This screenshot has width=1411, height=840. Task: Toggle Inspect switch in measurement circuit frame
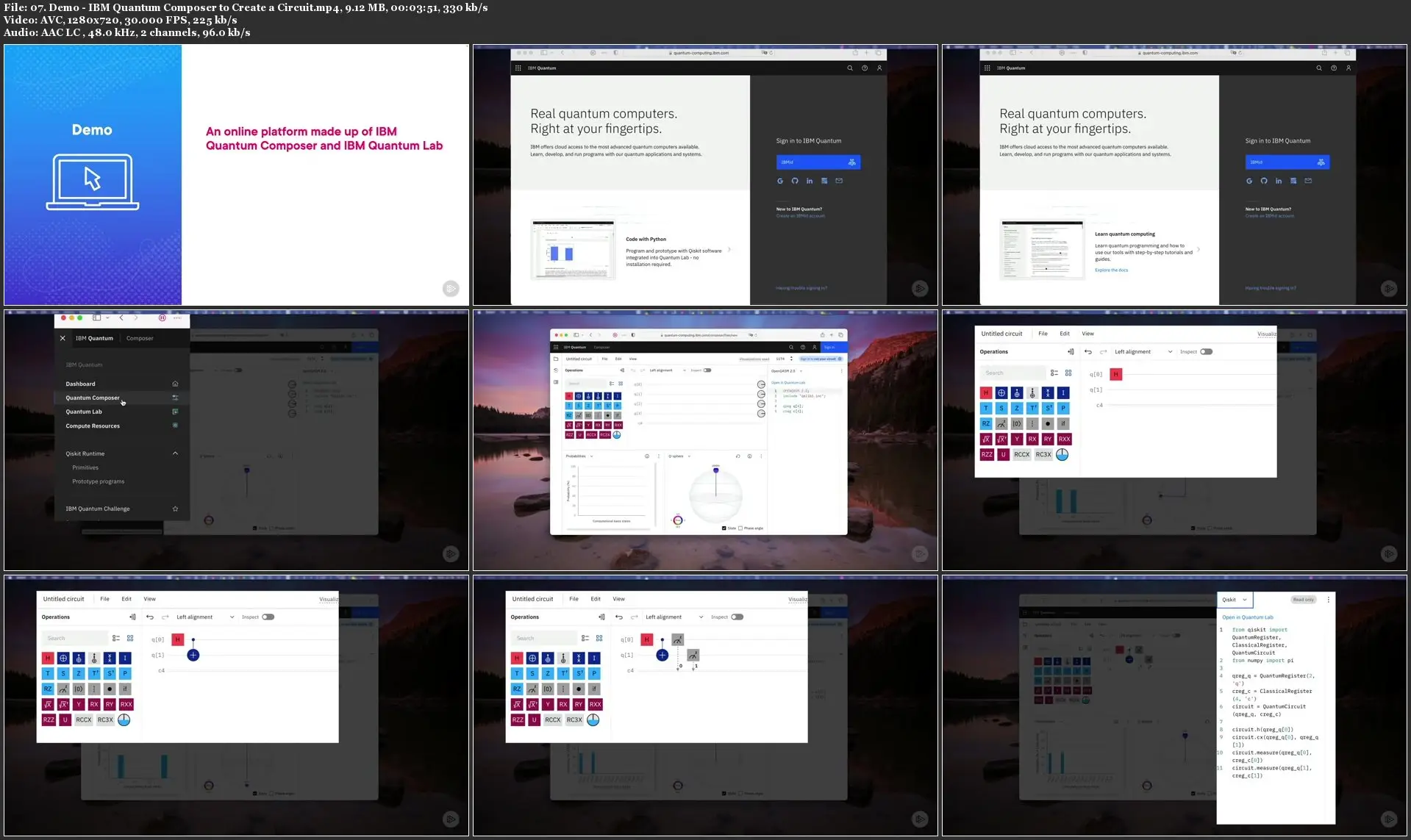(737, 617)
